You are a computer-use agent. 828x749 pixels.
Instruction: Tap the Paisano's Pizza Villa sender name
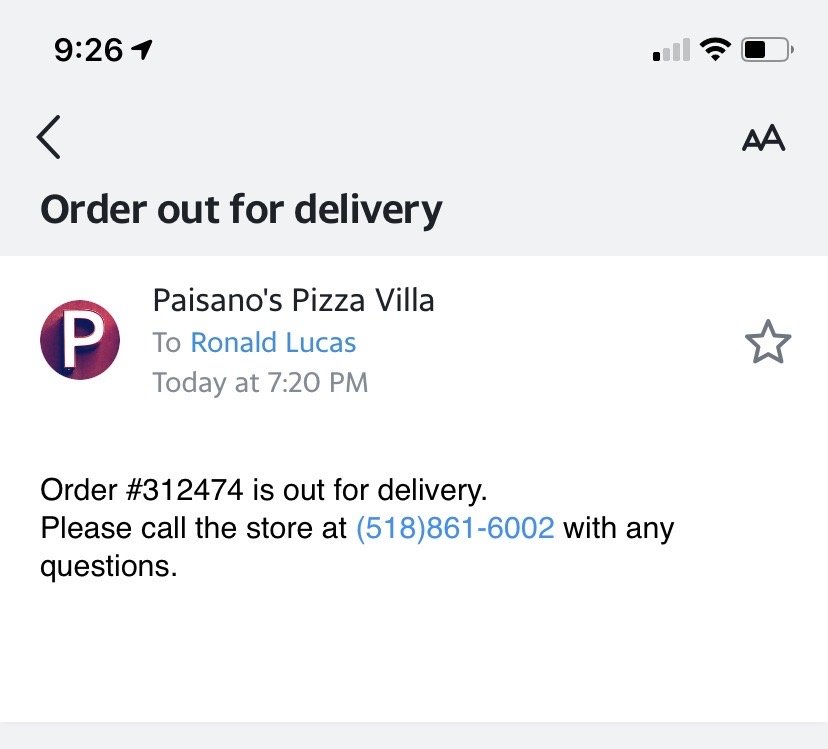click(x=294, y=300)
